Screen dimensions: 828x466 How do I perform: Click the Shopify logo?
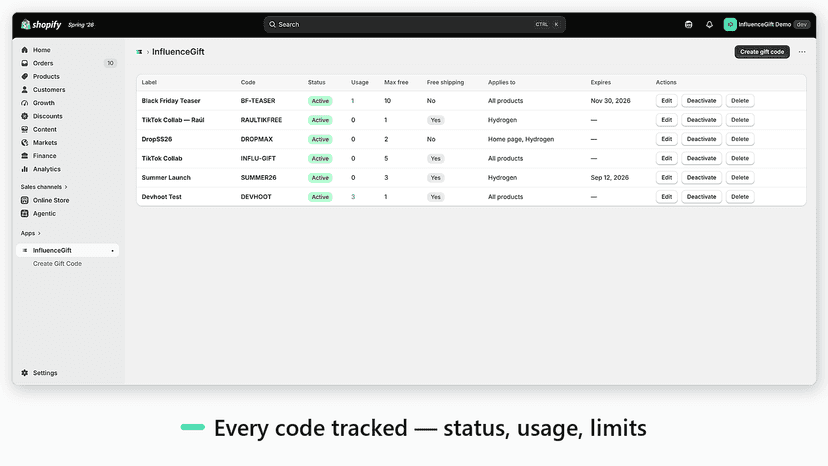(41, 25)
